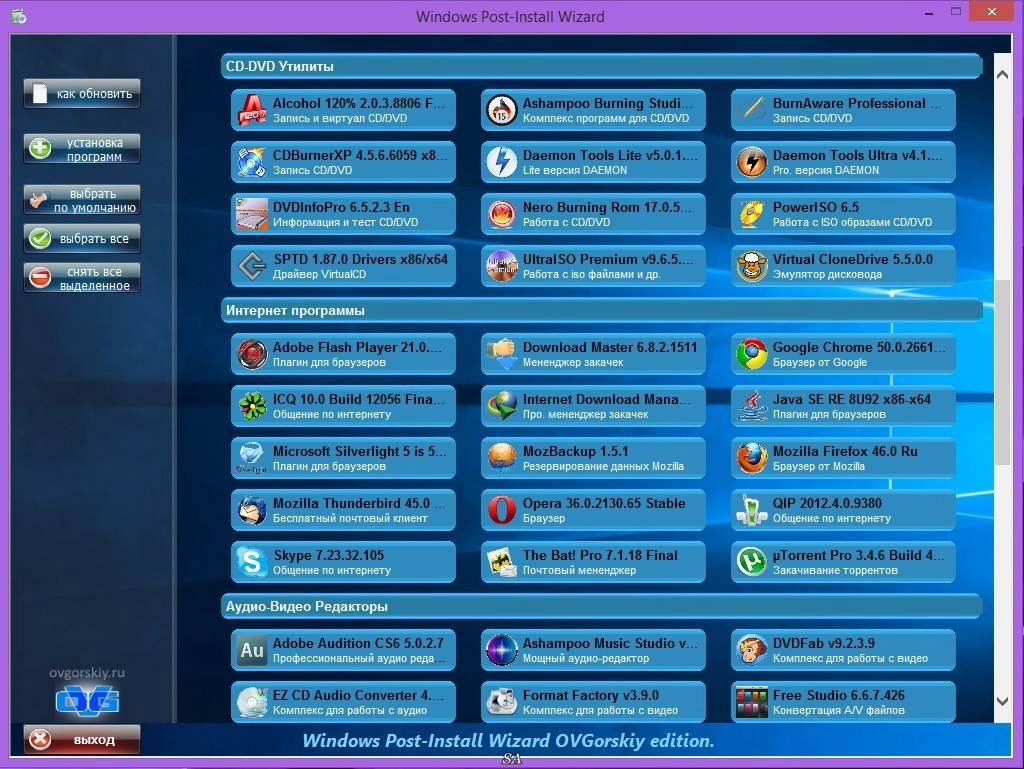Click the MozBackup icon
The height and width of the screenshot is (769, 1024).
click(502, 458)
